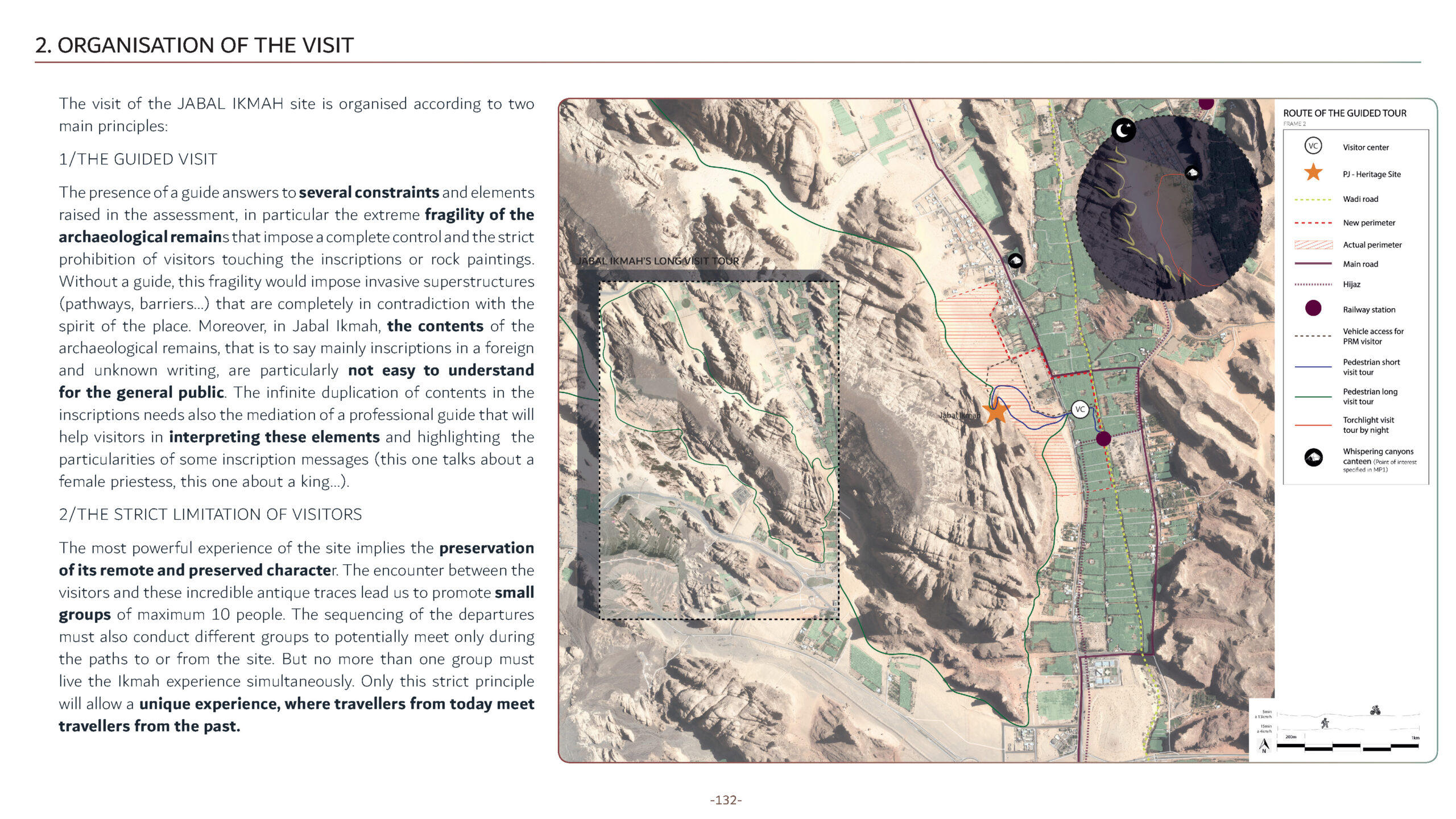
Task: Click the VC visitor center marker on the map
Action: [1079, 409]
